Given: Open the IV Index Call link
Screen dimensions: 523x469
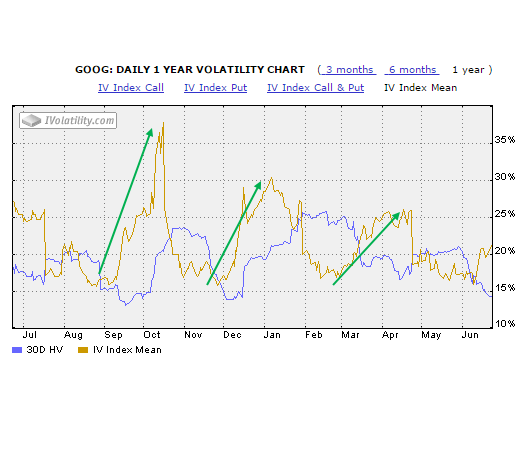Looking at the screenshot, I should coord(131,88).
